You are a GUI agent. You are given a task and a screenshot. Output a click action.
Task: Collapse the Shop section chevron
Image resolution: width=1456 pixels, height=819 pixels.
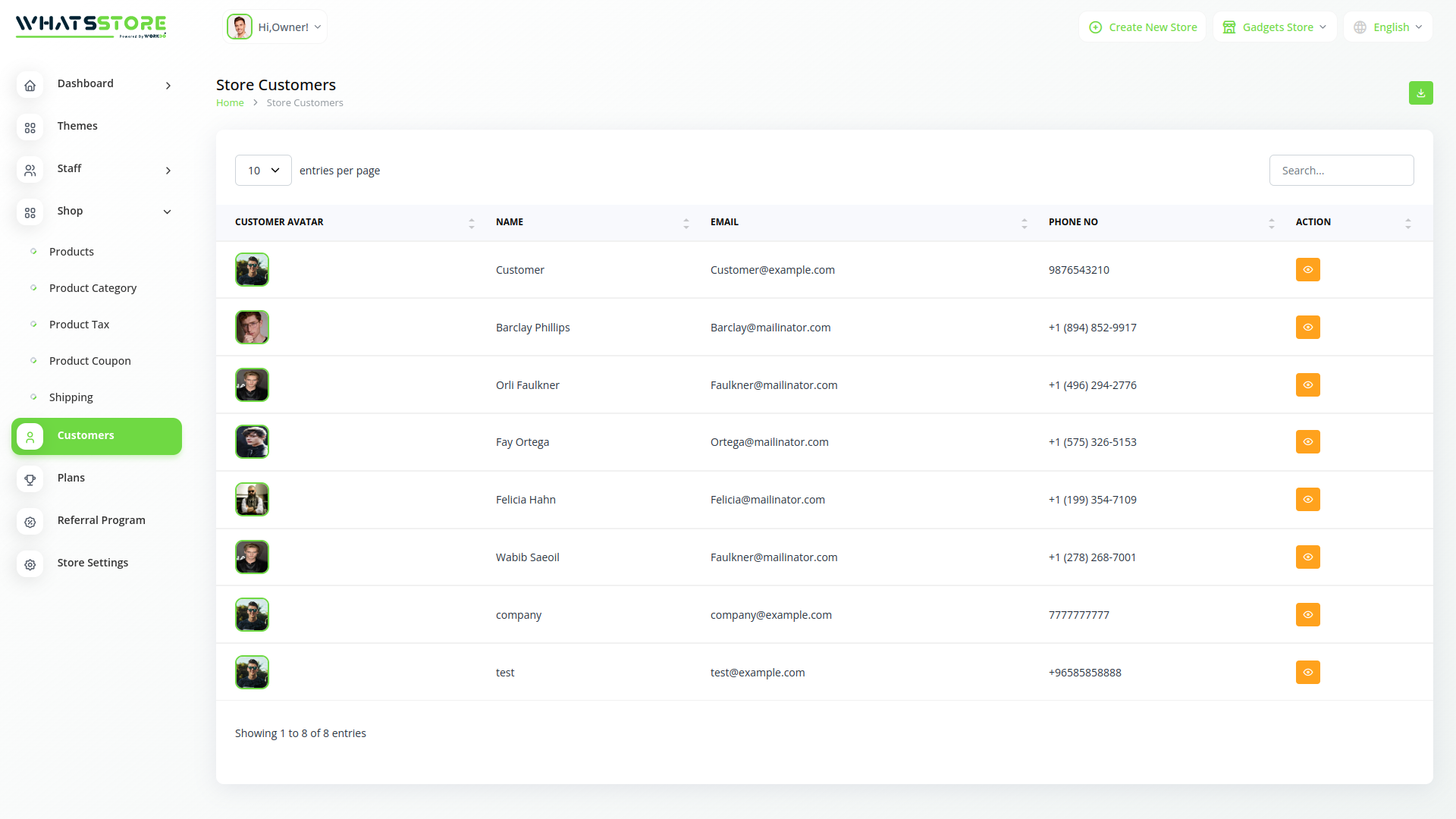pos(167,212)
